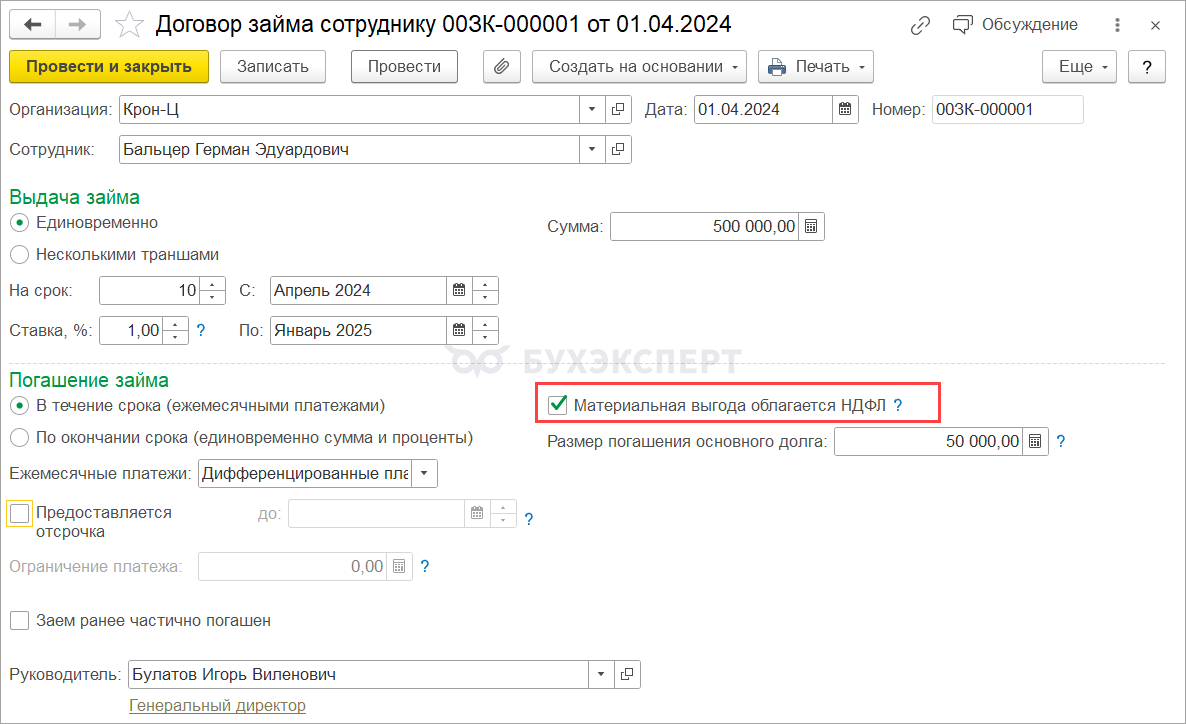The width and height of the screenshot is (1186, 724).
Task: Open the Генеральный директор link
Action: click(217, 706)
